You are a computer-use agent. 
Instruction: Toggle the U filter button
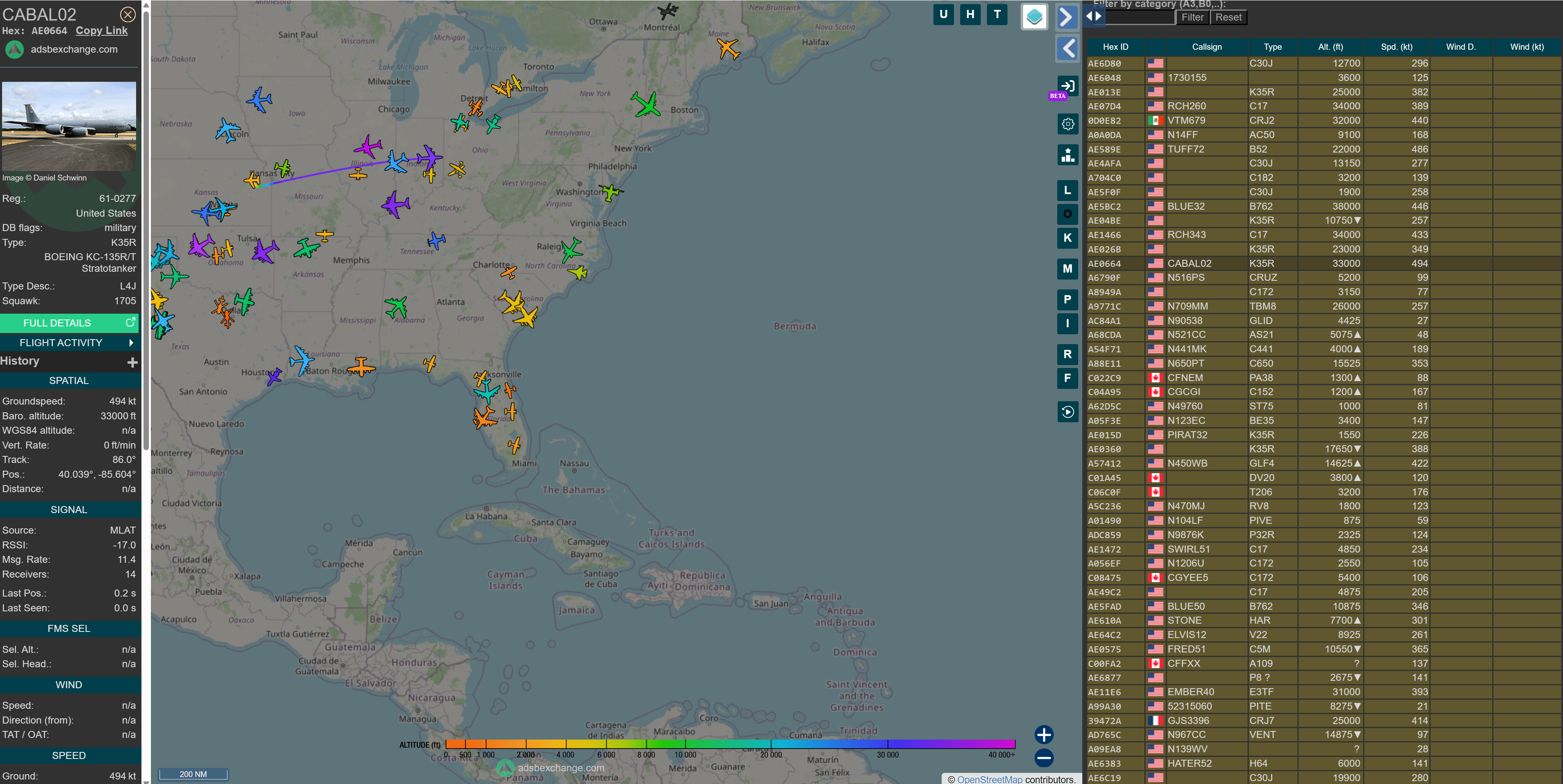pyautogui.click(x=943, y=14)
